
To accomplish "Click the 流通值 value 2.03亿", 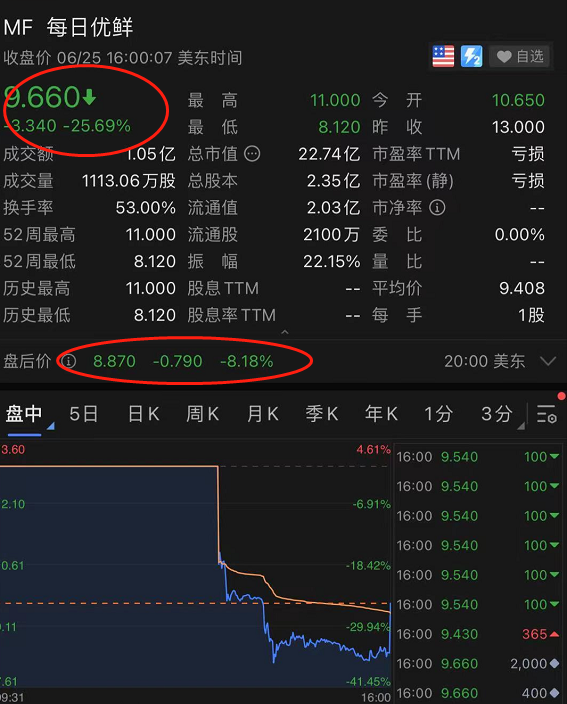I will pos(334,207).
